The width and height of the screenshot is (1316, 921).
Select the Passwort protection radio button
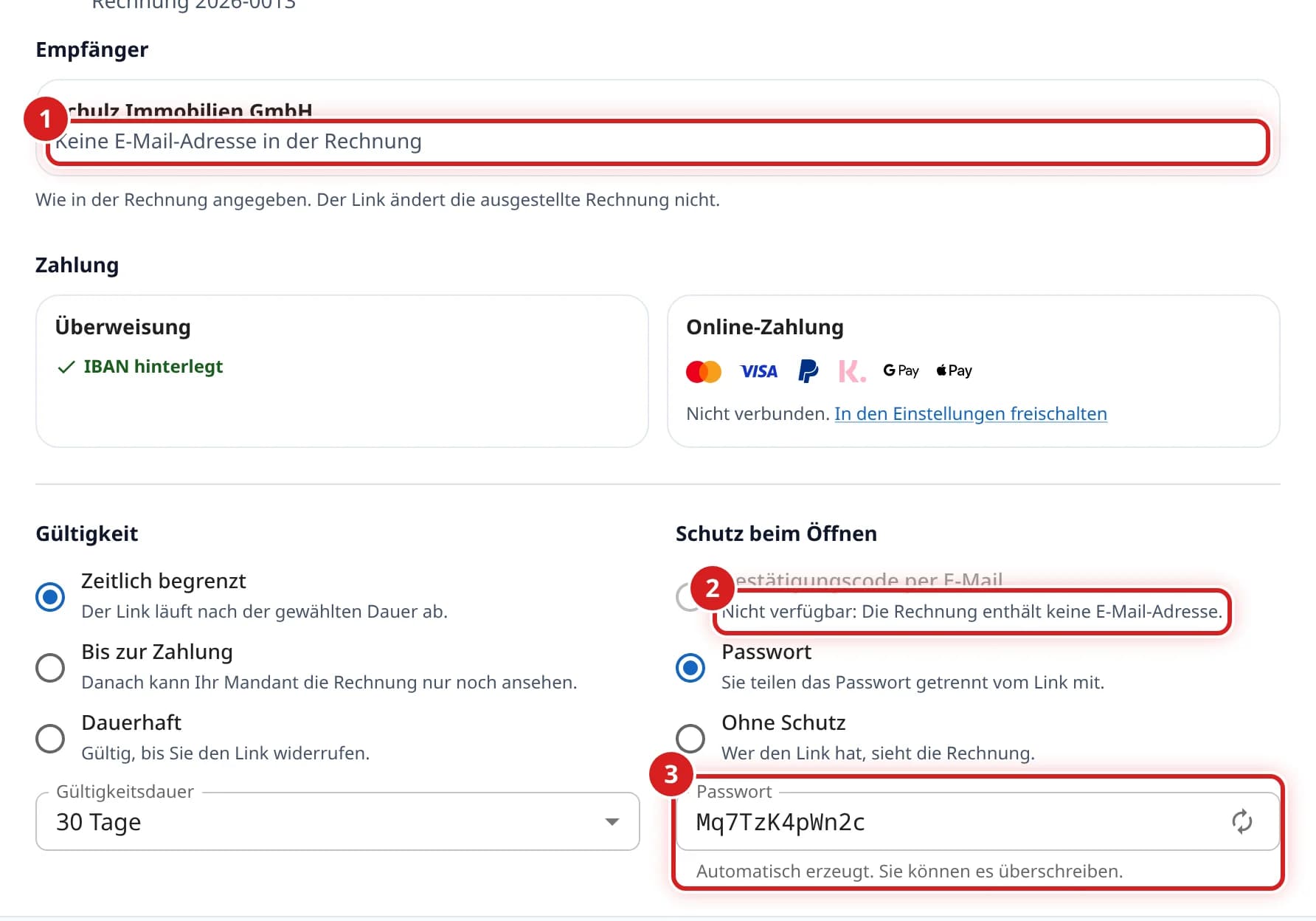[690, 667]
